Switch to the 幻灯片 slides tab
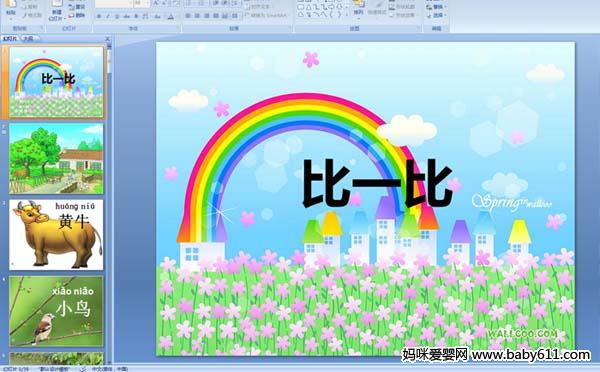The width and height of the screenshot is (600, 372). point(10,38)
